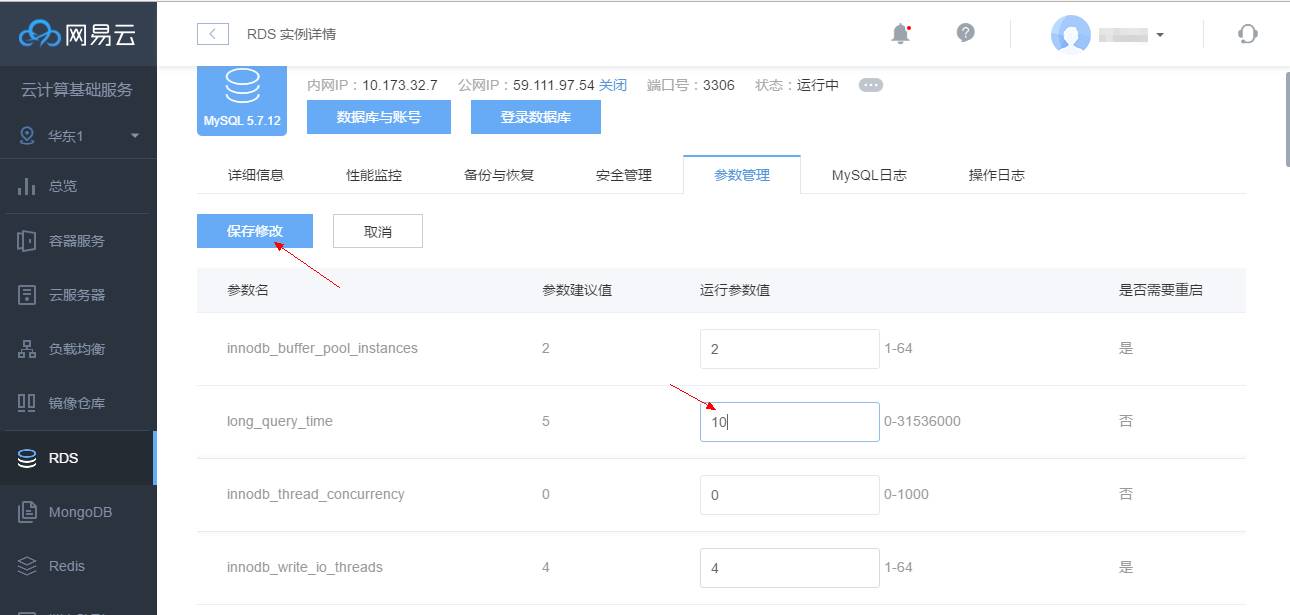Expand the ellipsis next to 运行中 status
The height and width of the screenshot is (615, 1290).
(x=870, y=85)
